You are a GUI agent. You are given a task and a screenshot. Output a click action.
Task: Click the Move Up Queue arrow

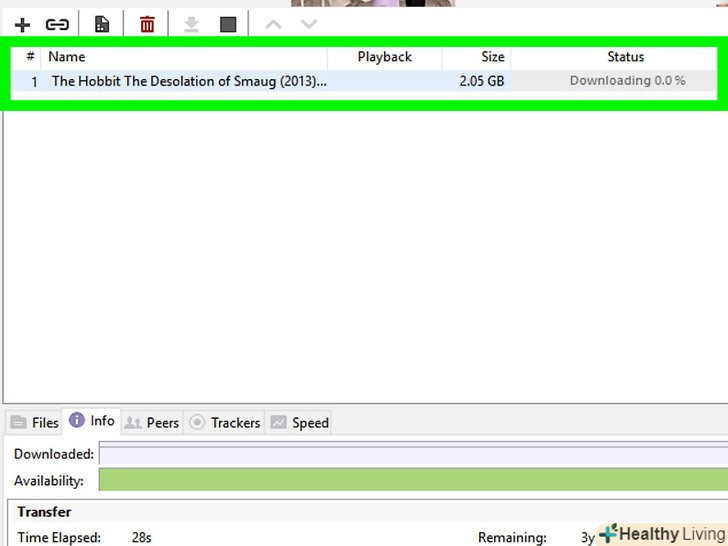[x=273, y=24]
